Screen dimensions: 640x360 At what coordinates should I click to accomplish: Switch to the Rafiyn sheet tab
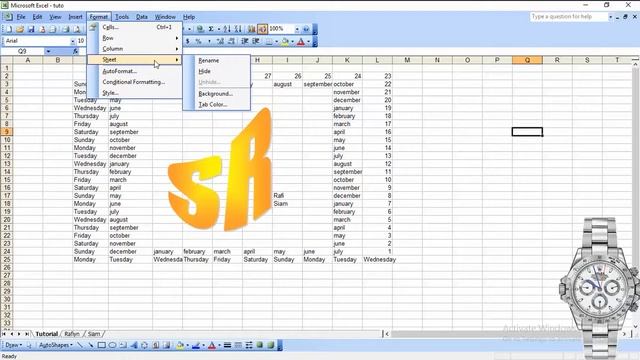coord(72,334)
